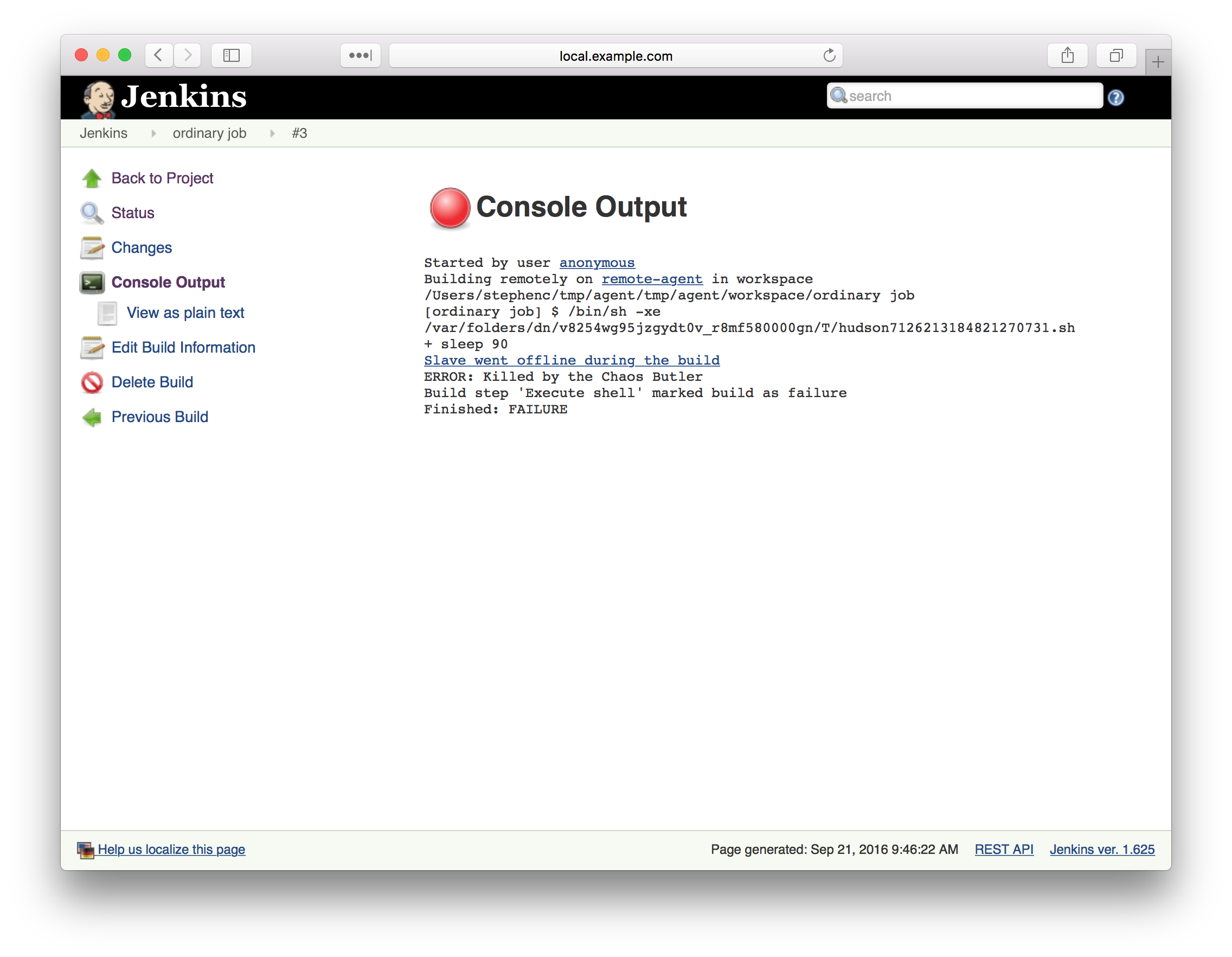The image size is (1232, 957).
Task: Toggle the Safari sidebar button
Action: point(232,55)
